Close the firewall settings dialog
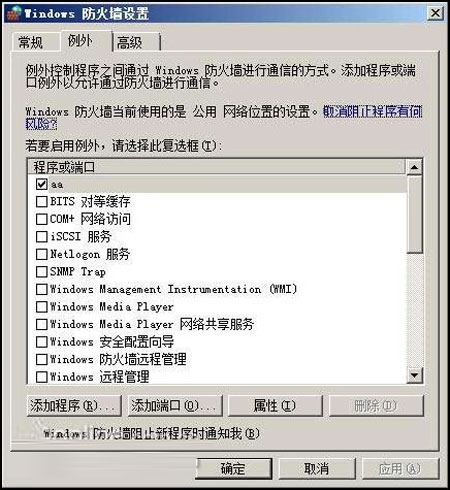Image resolution: width=450 pixels, height=490 pixels. pyautogui.click(x=435, y=13)
